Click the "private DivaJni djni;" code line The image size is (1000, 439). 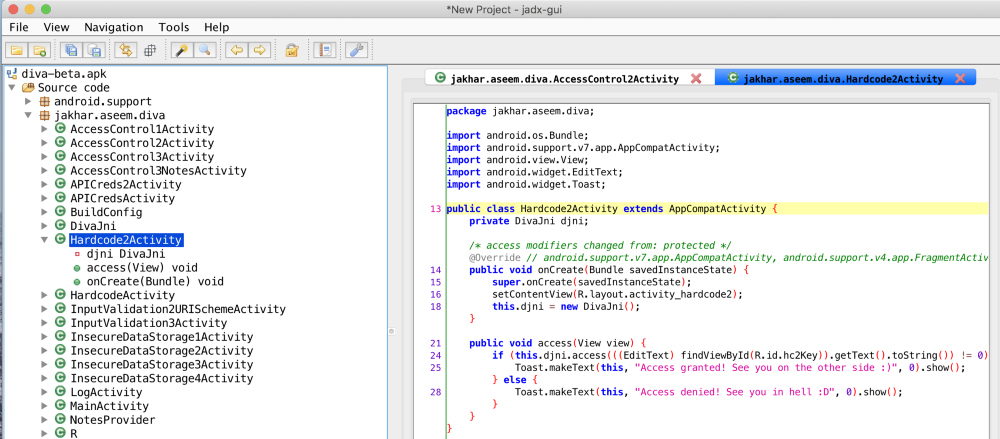(528, 221)
